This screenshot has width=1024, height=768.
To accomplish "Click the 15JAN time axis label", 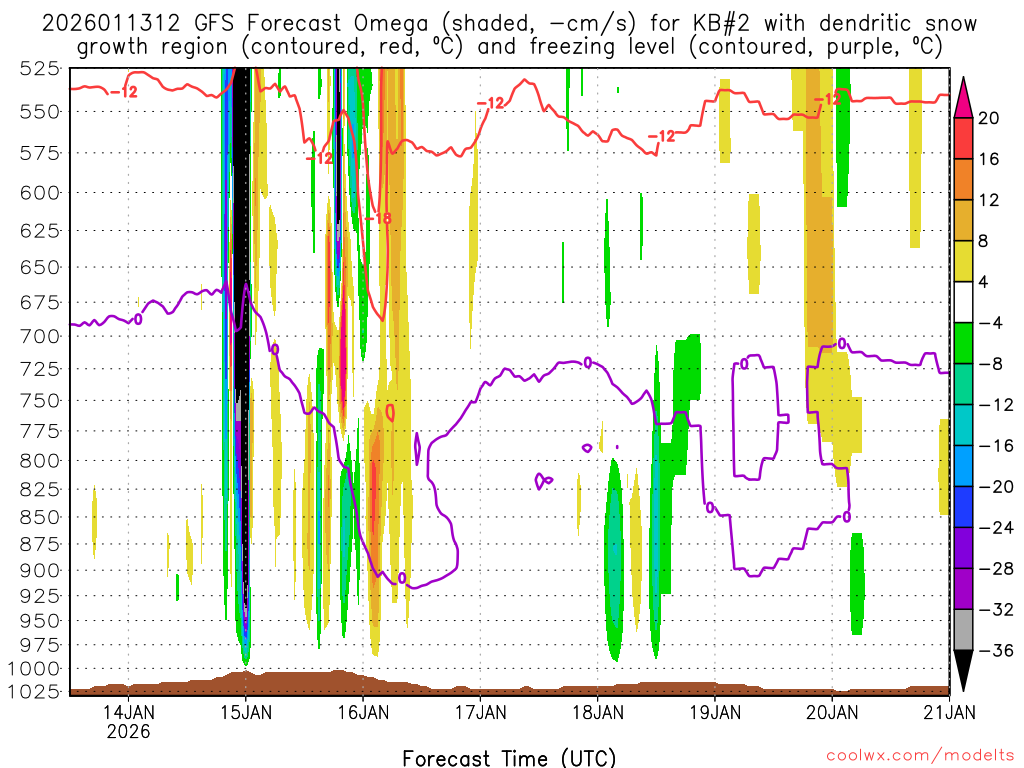I will point(246,712).
